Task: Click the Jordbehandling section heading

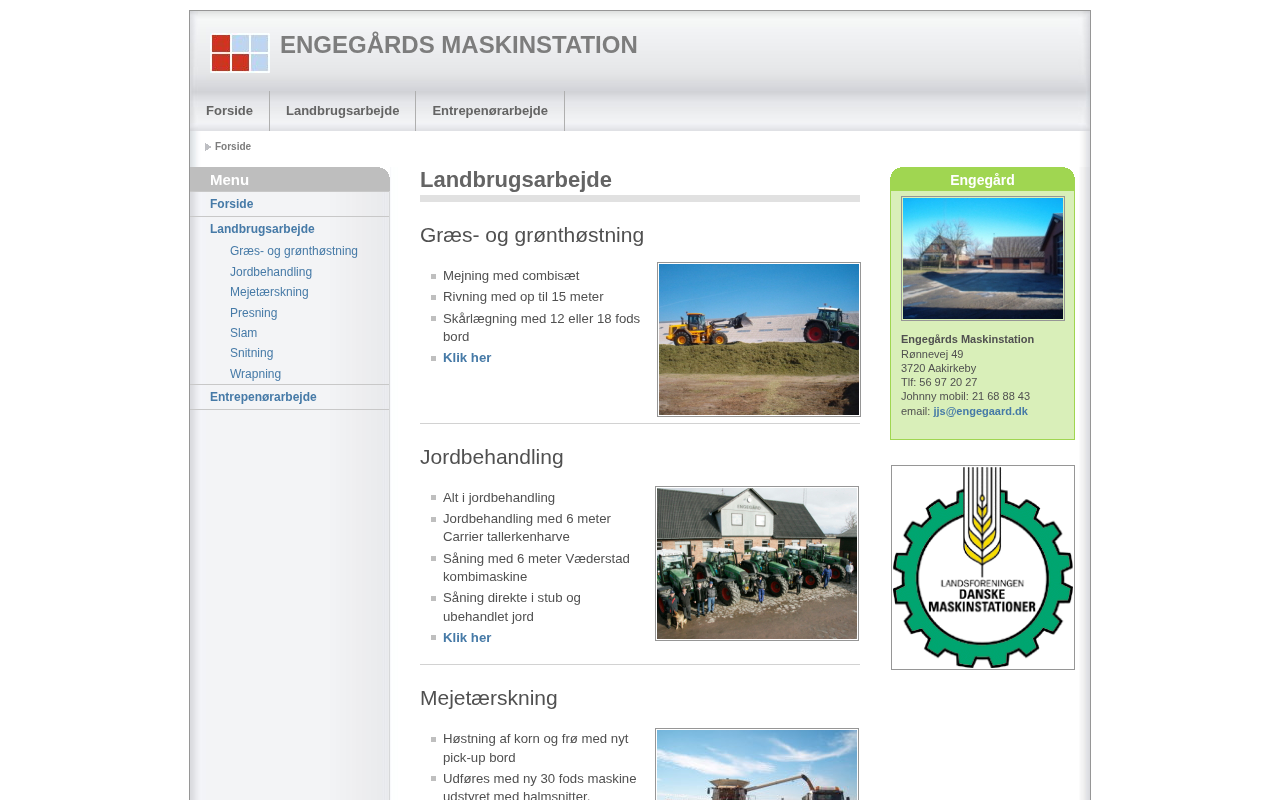Action: point(492,457)
